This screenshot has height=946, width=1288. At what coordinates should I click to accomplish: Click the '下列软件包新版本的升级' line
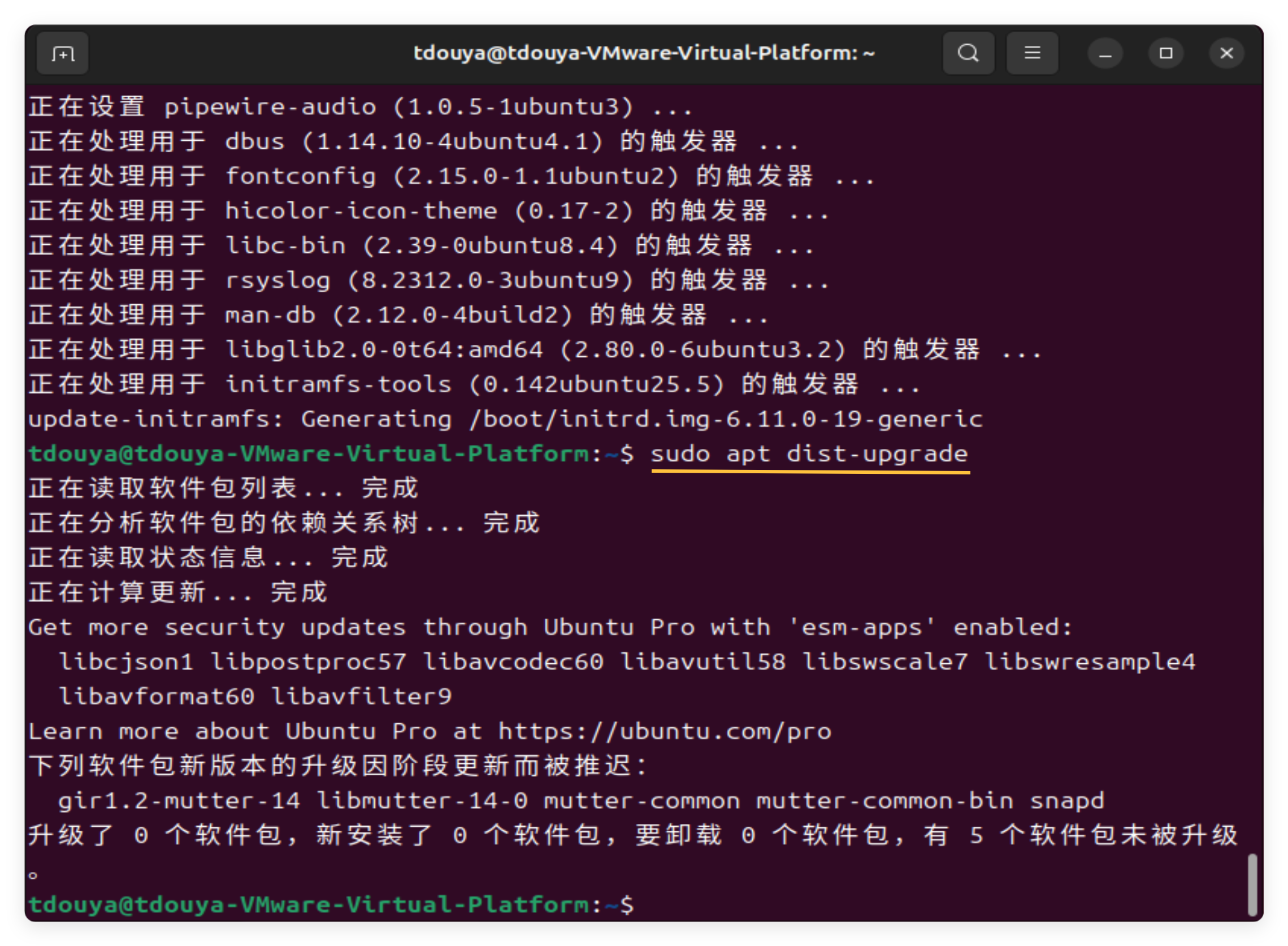[x=337, y=766]
